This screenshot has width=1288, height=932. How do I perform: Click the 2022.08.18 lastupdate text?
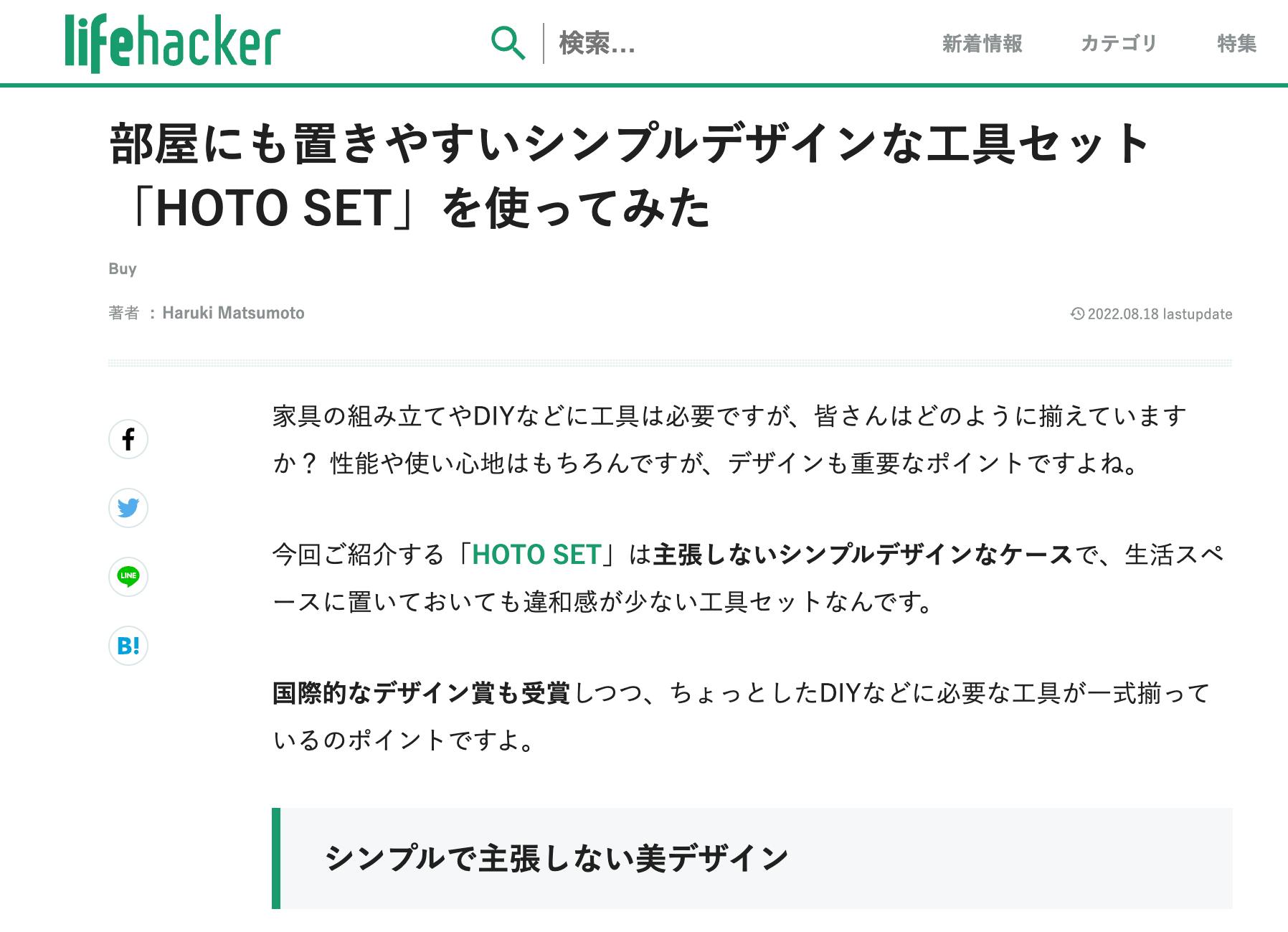click(1160, 314)
